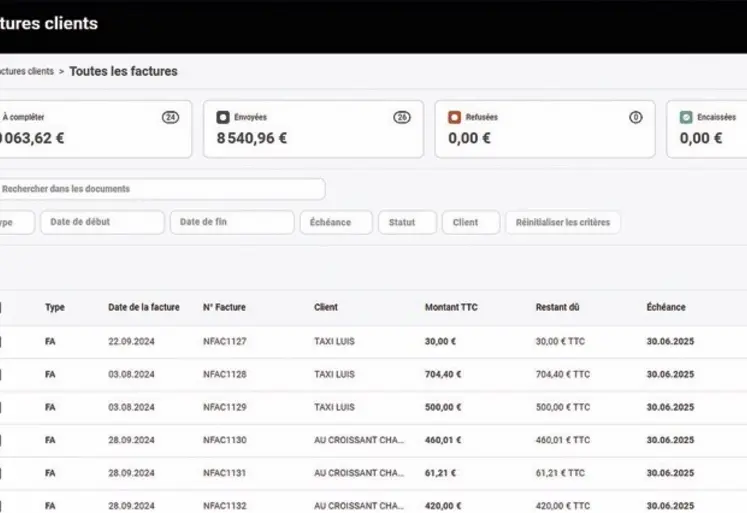
Task: Click AU CROISSANT CHA... client on NFAC1130 row
Action: pyautogui.click(x=359, y=440)
